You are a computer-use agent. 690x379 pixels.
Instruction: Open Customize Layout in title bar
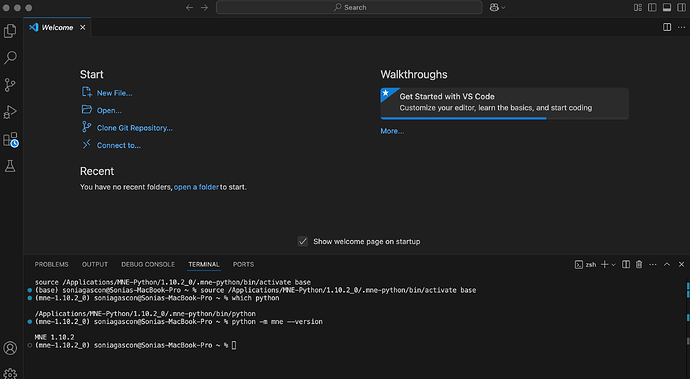coord(638,7)
